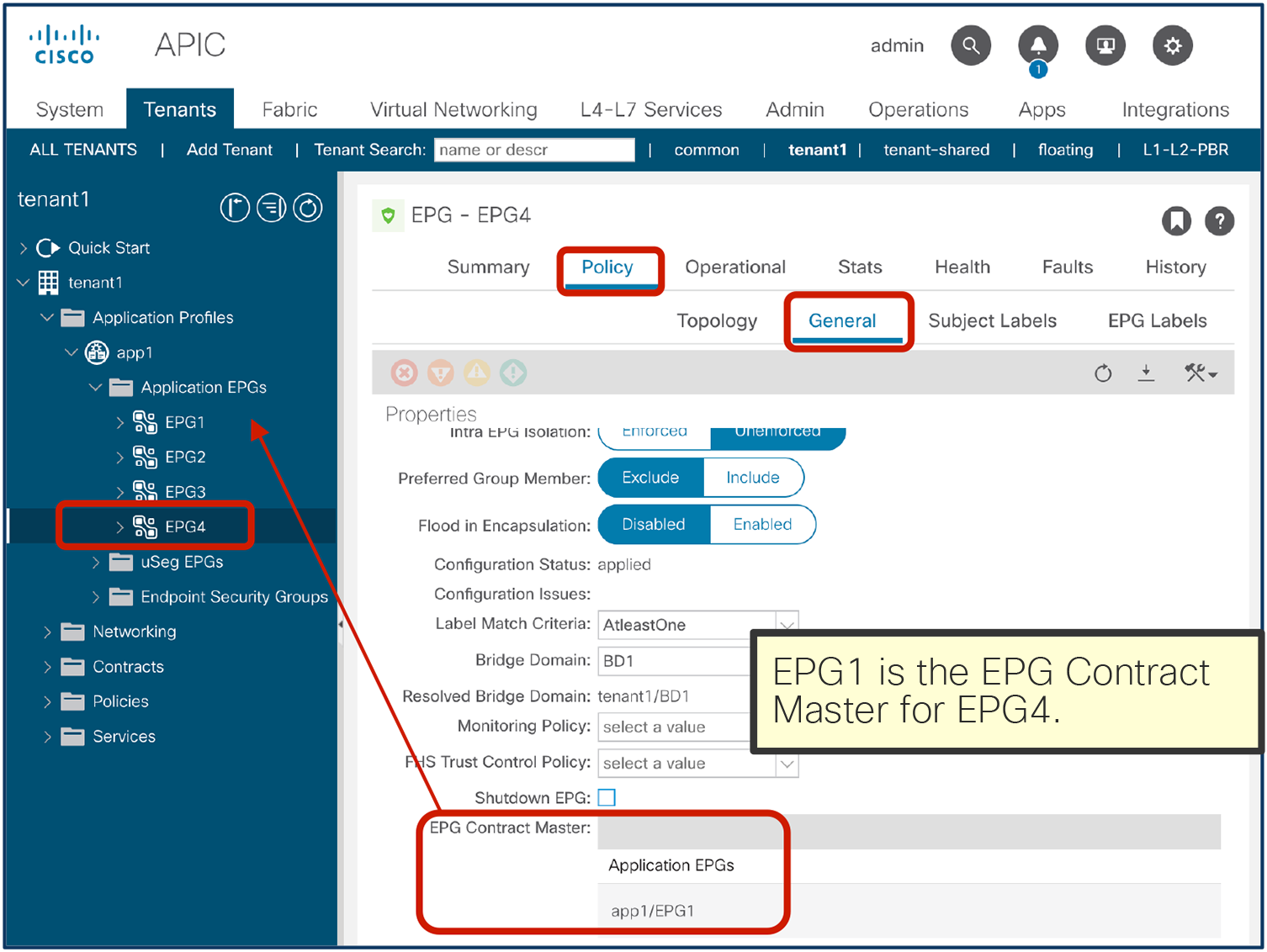Open the Fabric main tab

click(289, 109)
